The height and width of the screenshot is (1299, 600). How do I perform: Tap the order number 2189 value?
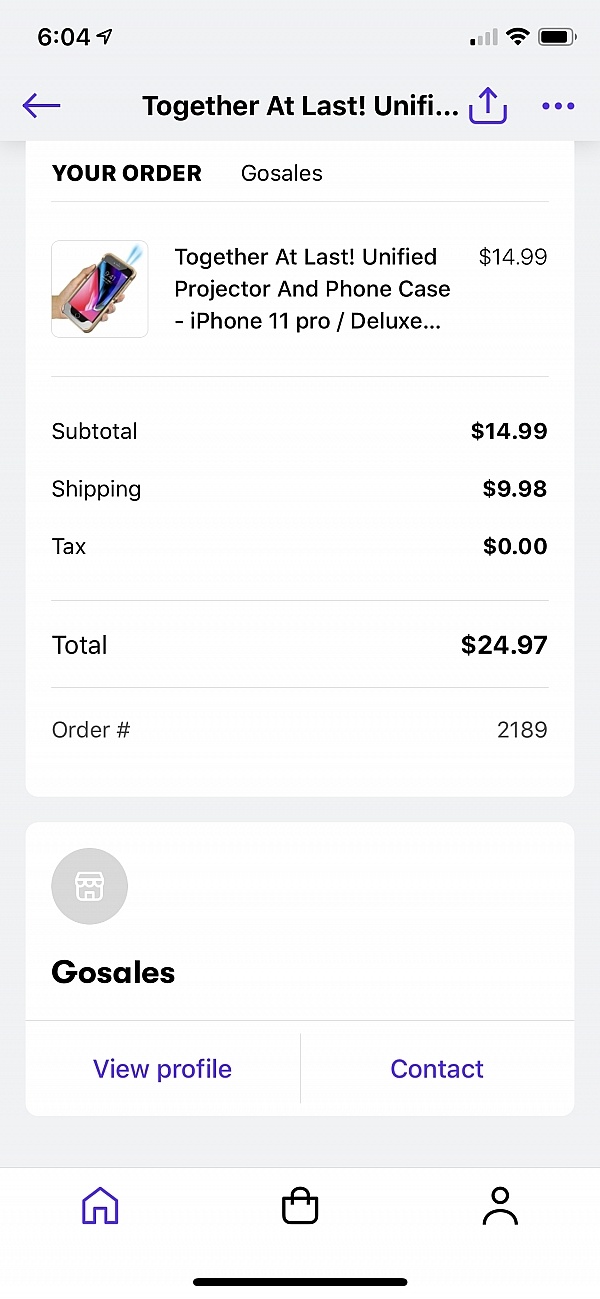522,730
